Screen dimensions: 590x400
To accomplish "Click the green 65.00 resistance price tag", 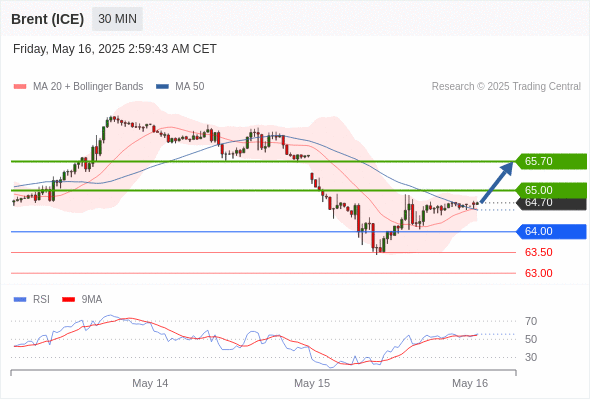I will 551,190.
